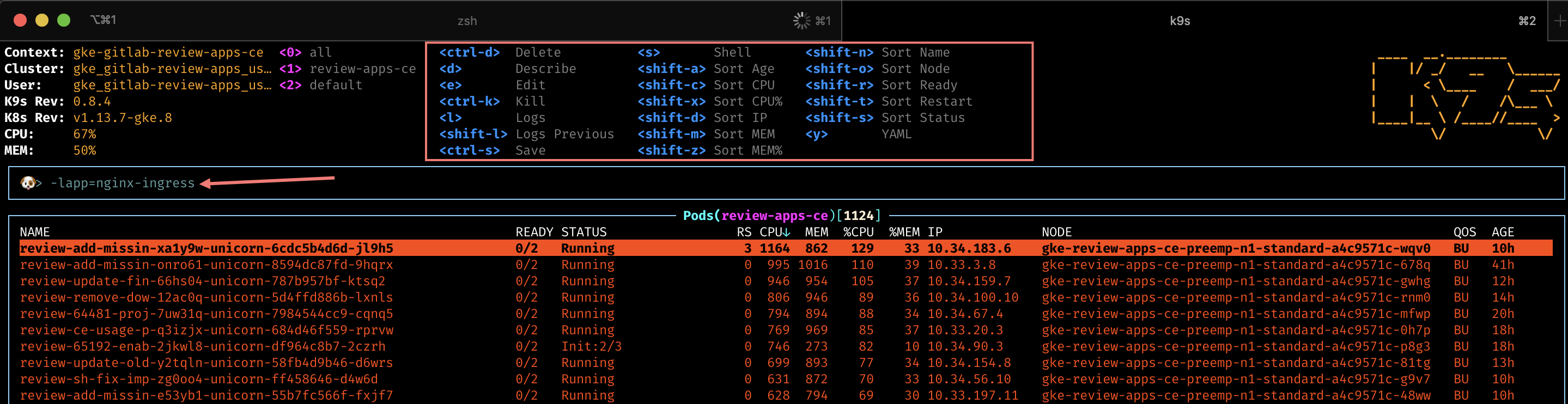Viewport: 1568px width, 404px height.
Task: Click the AGE column header
Action: click(x=1502, y=232)
